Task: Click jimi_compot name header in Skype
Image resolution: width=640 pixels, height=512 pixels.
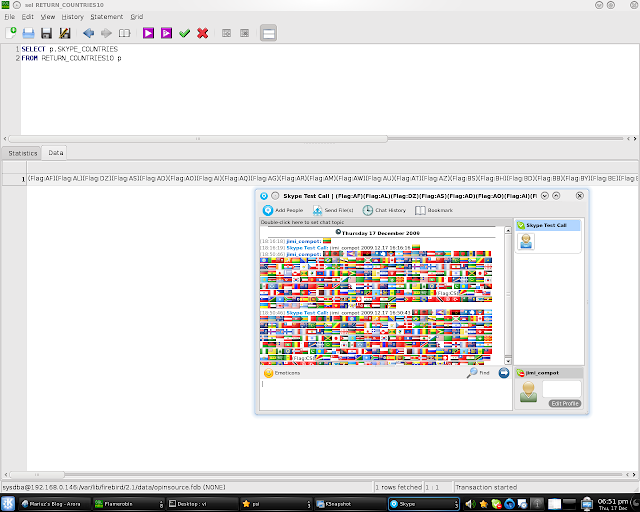Action: pos(549,373)
